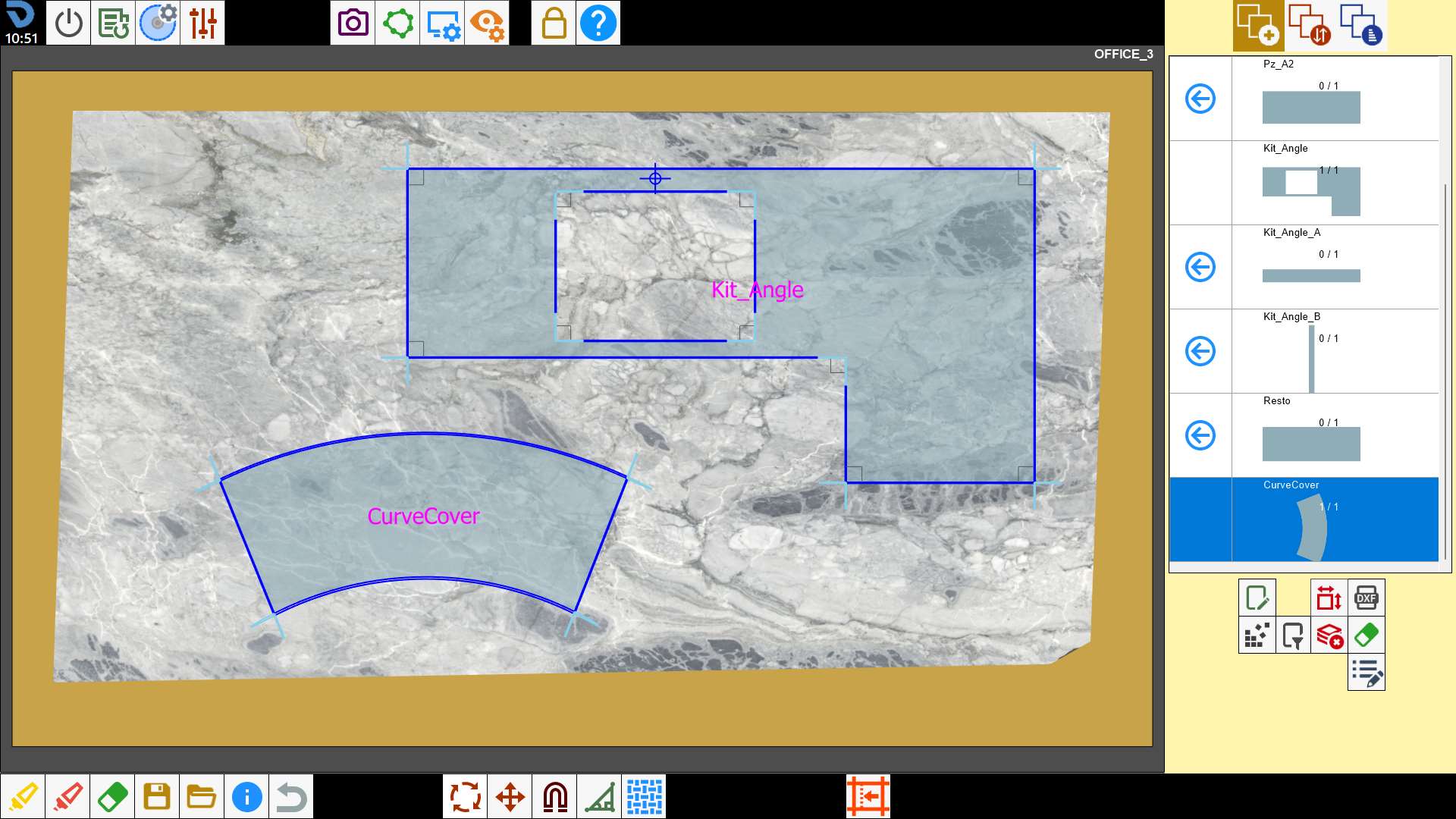Open the sliders adjustment settings icon
This screenshot has width=1456, height=819.
(x=203, y=23)
